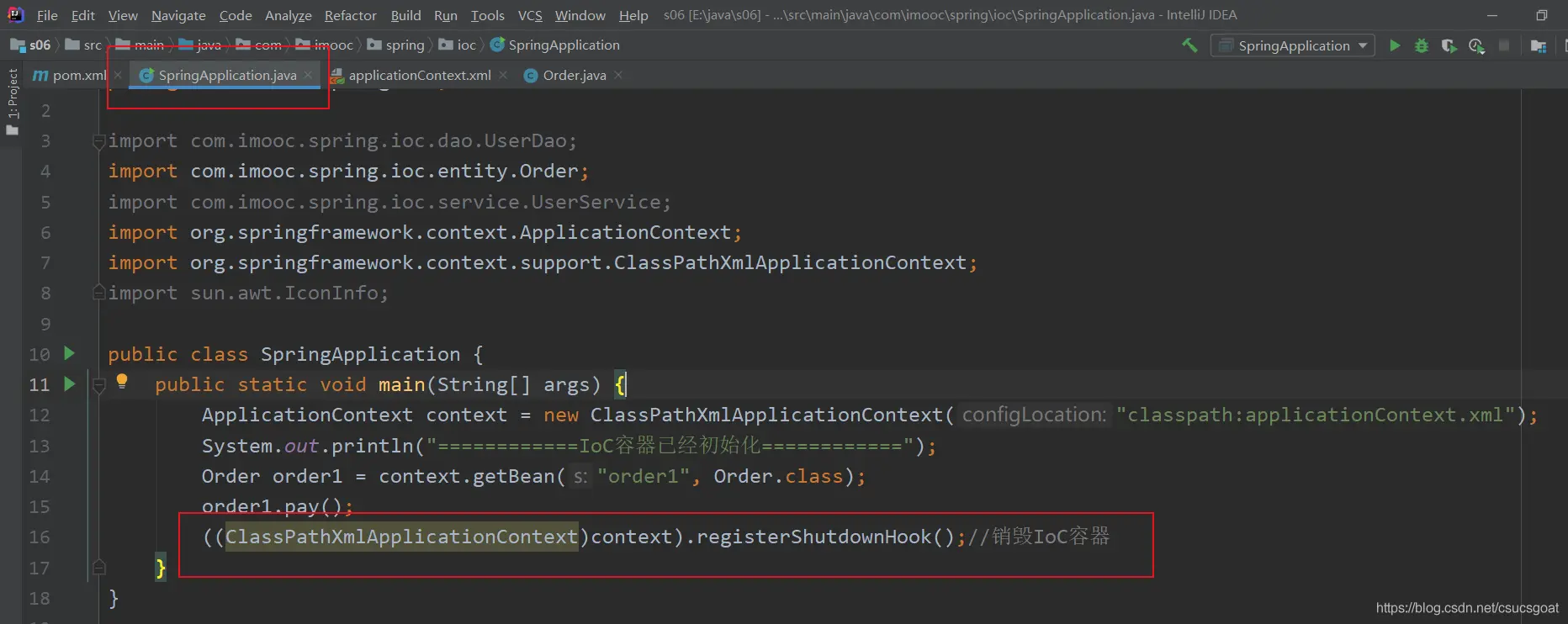Viewport: 1568px width, 624px height.
Task: Click line number 18 in the gutter
Action: (40, 598)
